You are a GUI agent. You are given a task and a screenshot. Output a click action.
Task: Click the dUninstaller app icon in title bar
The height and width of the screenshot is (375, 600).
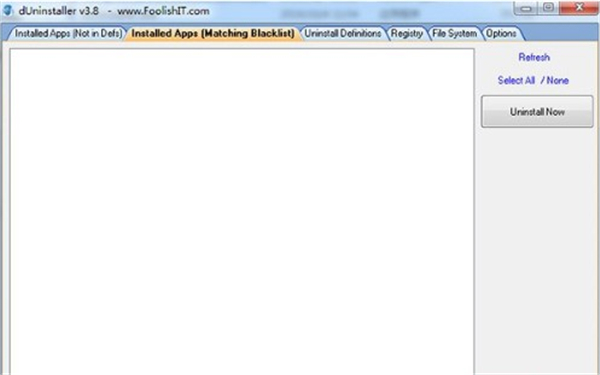(8, 10)
